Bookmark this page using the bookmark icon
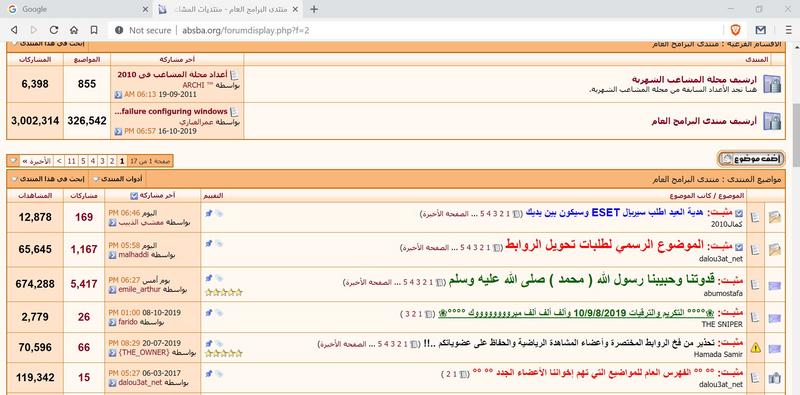Image resolution: width=800 pixels, height=395 pixels. pyautogui.click(x=94, y=30)
